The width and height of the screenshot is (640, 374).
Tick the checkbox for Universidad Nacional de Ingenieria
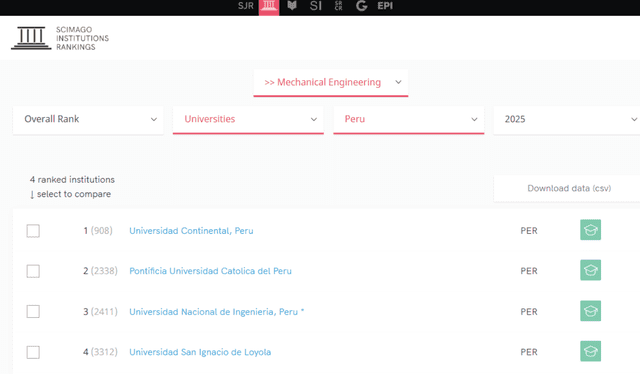(33, 312)
